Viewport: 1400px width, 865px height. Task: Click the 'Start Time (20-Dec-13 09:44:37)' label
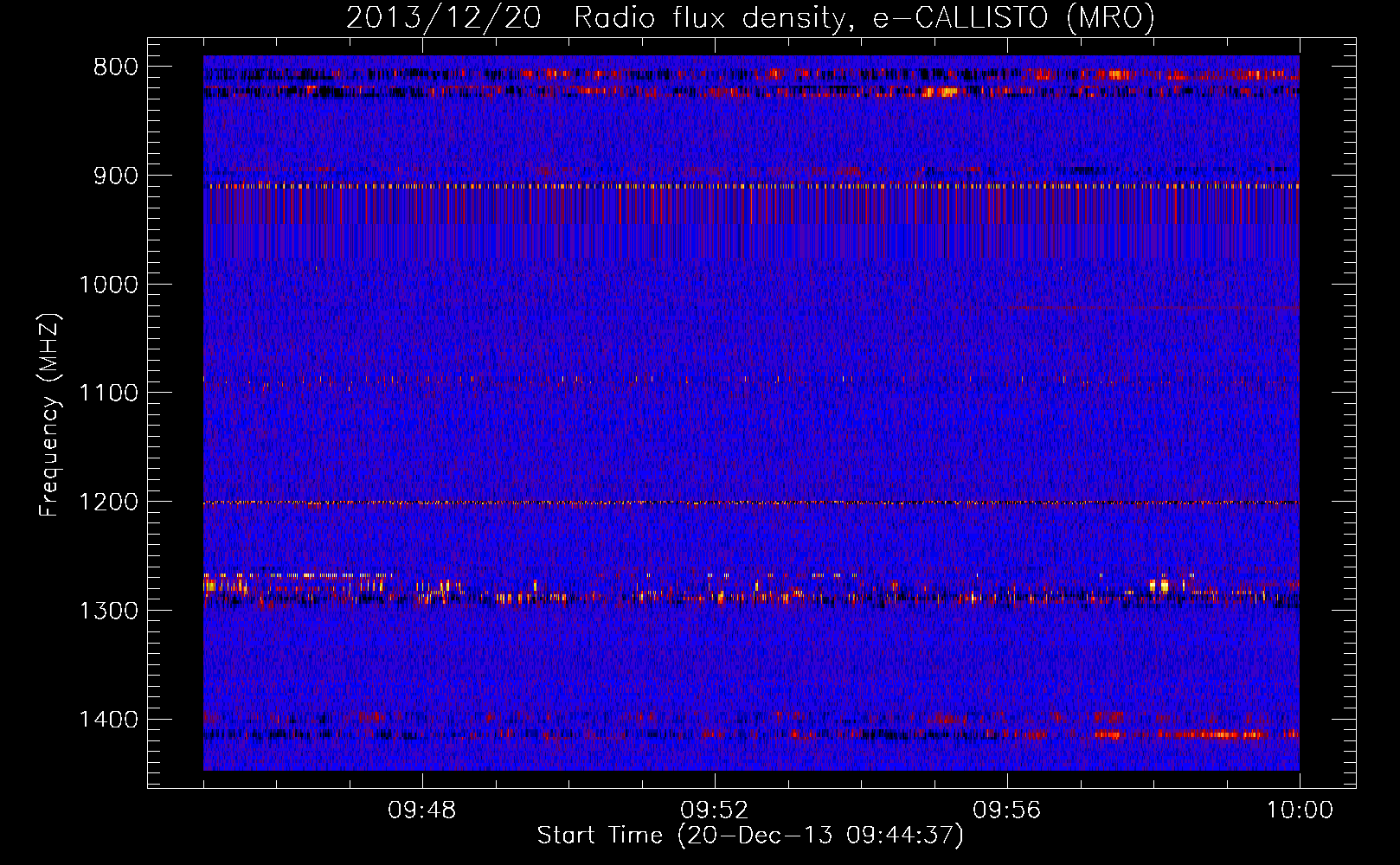coord(750,836)
